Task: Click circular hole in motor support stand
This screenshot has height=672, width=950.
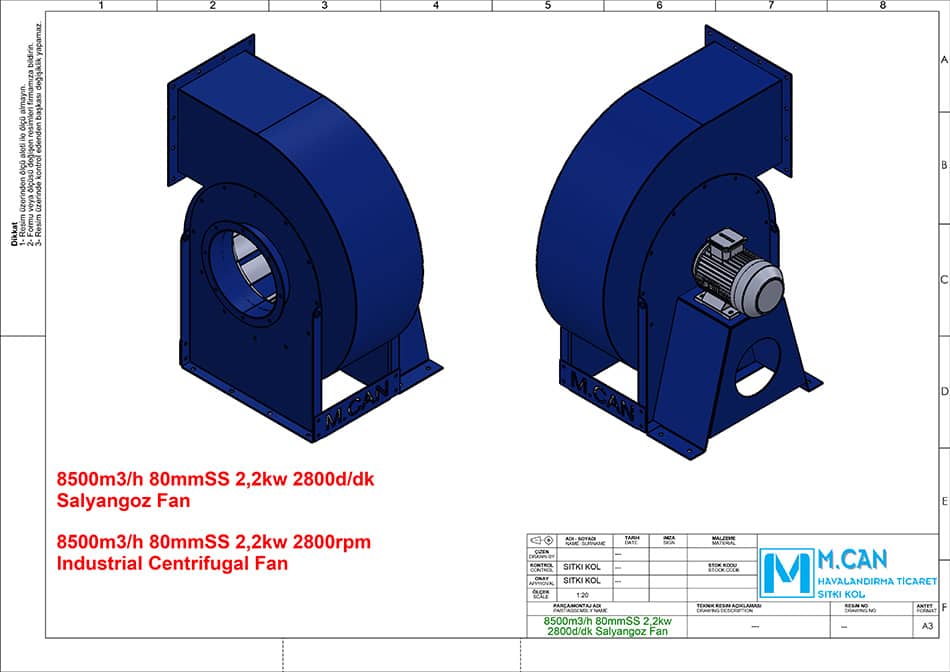Action: click(x=762, y=365)
